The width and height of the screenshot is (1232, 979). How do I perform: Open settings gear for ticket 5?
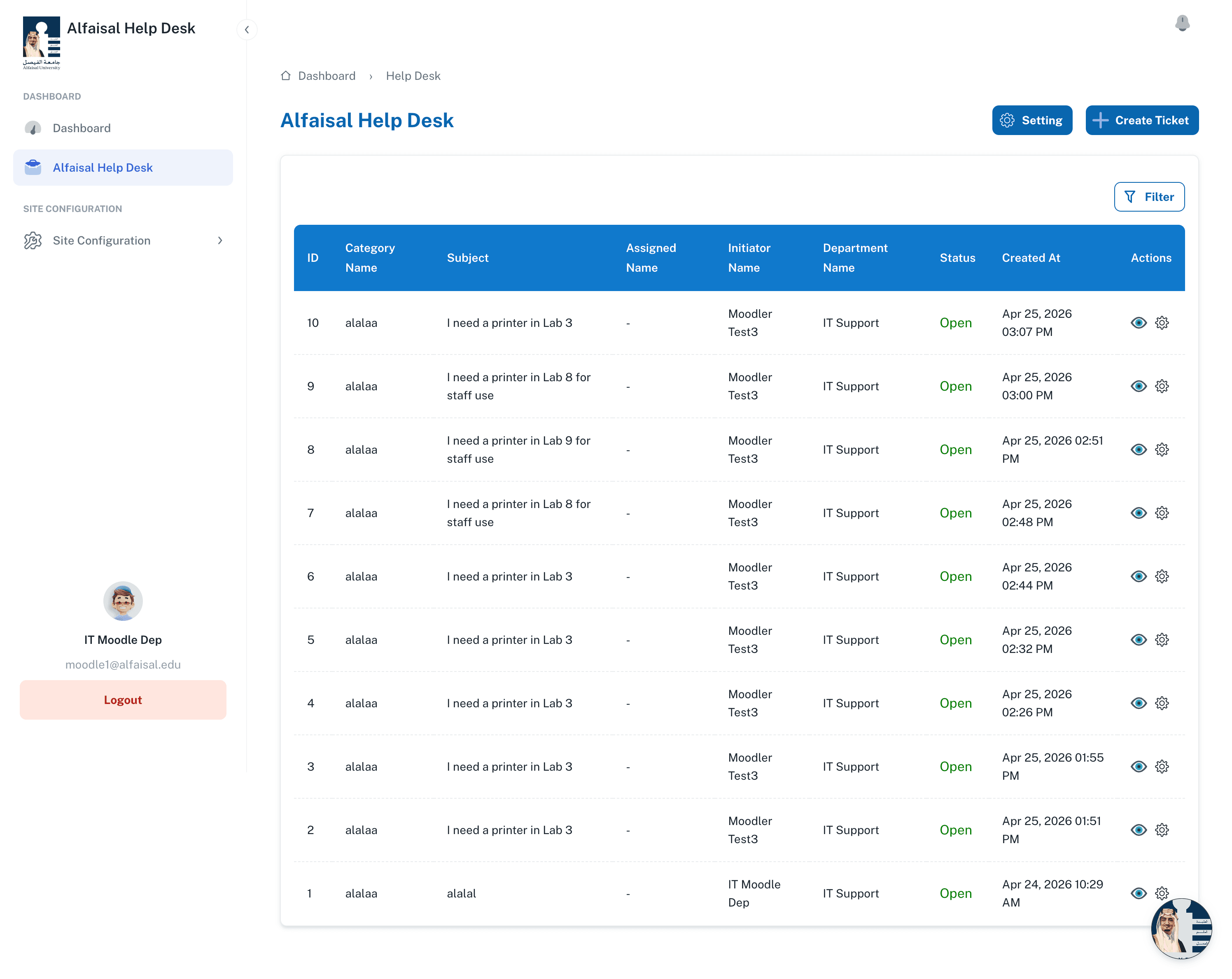click(1162, 640)
